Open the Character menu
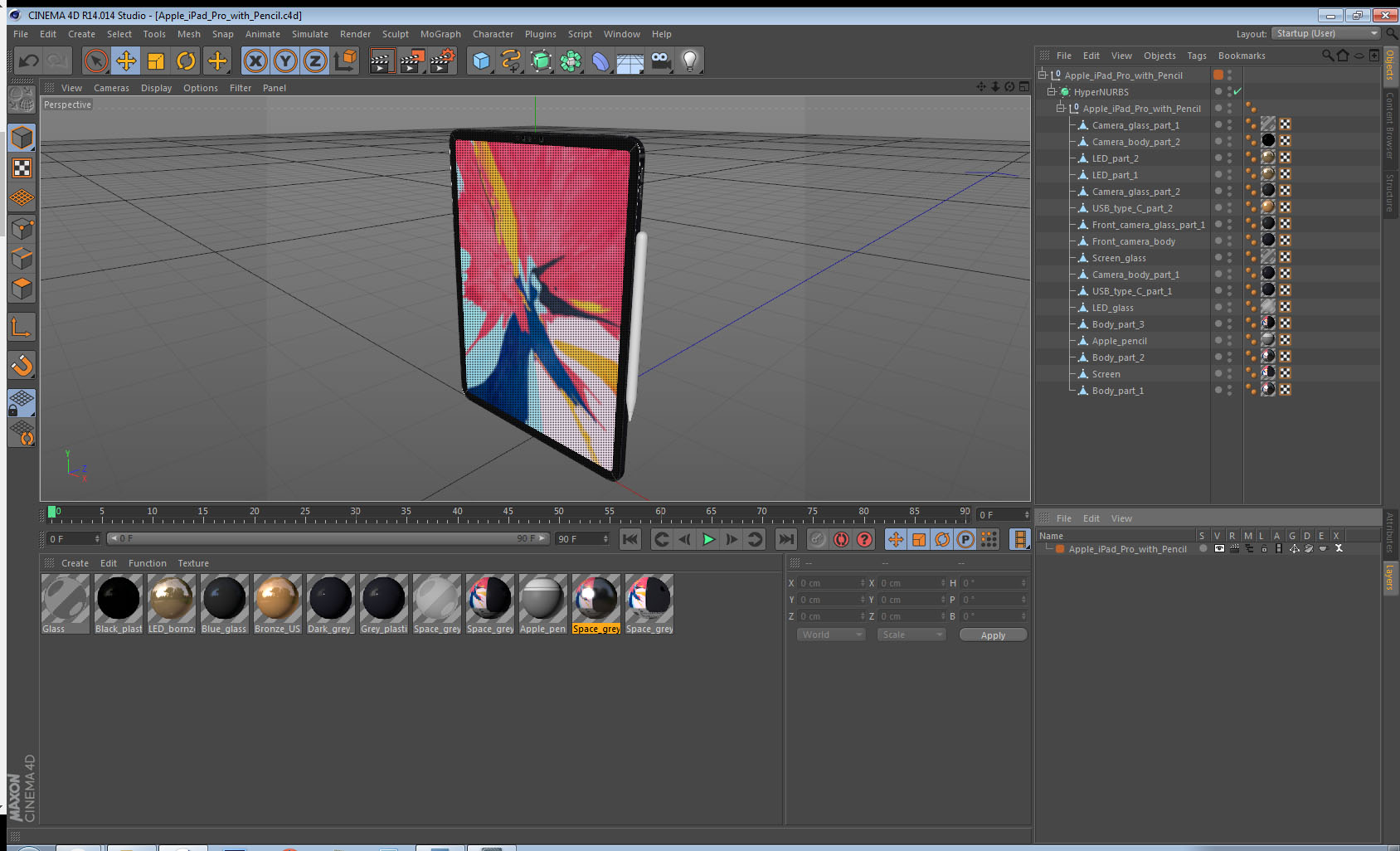Viewport: 1400px width, 851px height. click(x=493, y=34)
